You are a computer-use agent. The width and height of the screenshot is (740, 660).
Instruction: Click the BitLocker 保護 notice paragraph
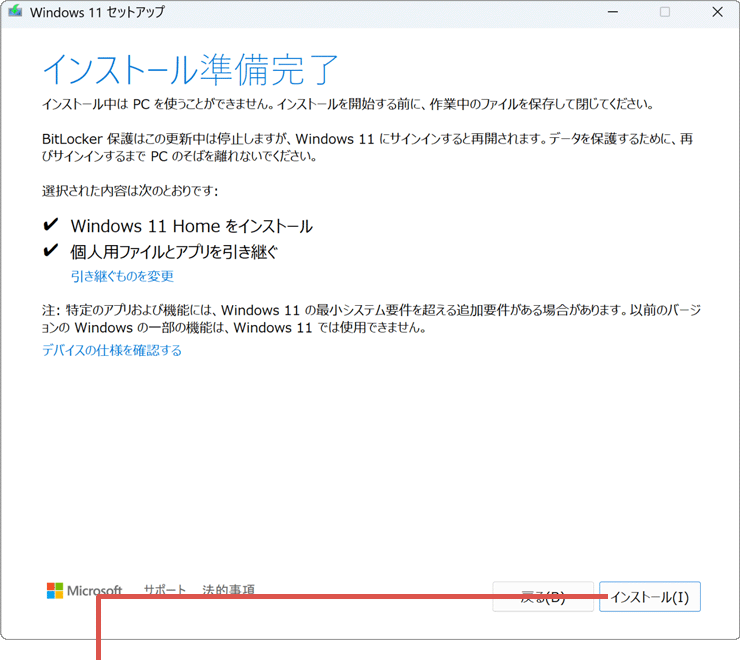coord(368,147)
